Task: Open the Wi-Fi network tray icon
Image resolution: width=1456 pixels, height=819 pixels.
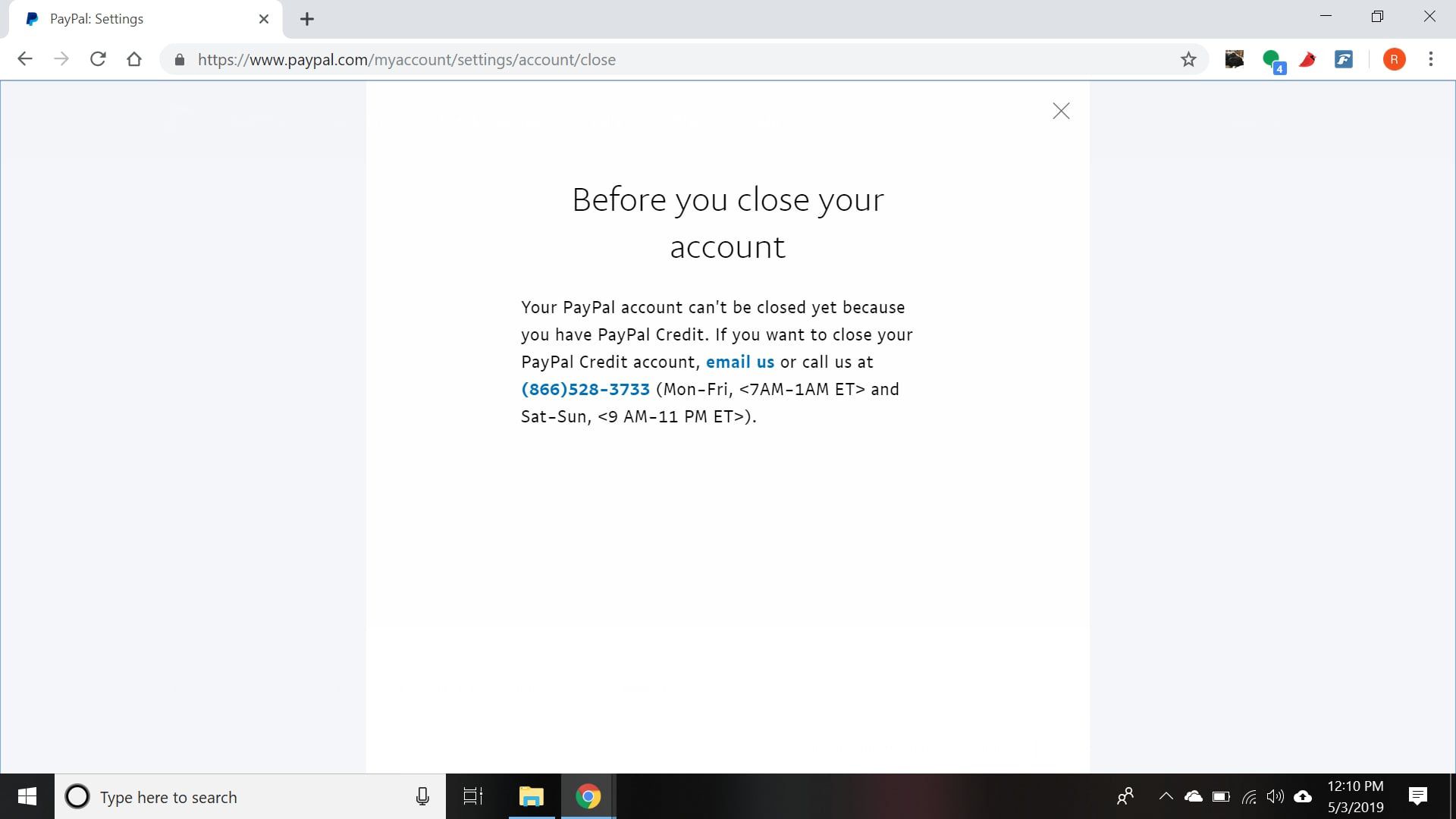Action: (x=1249, y=796)
